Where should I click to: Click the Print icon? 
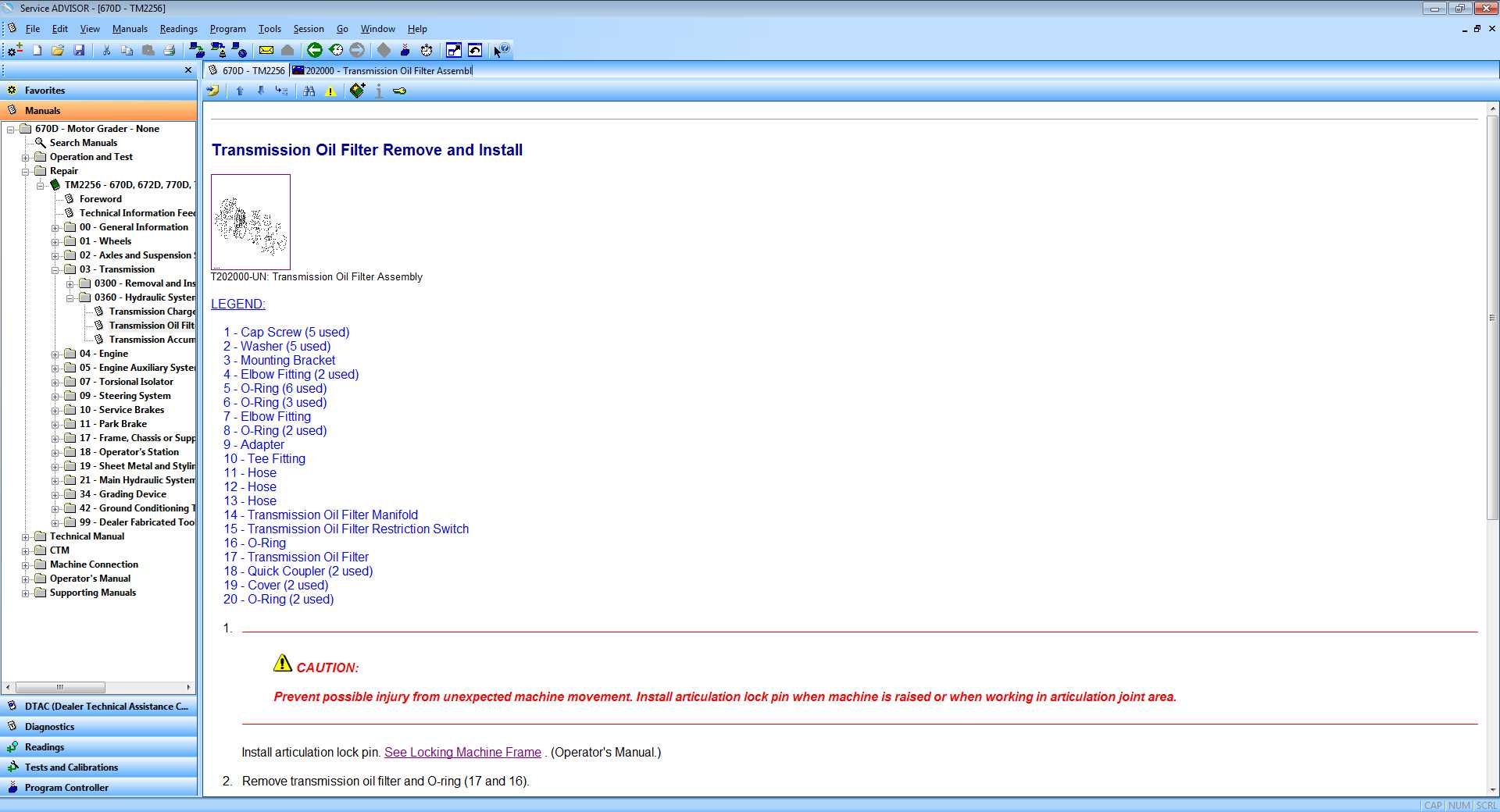coord(170,50)
